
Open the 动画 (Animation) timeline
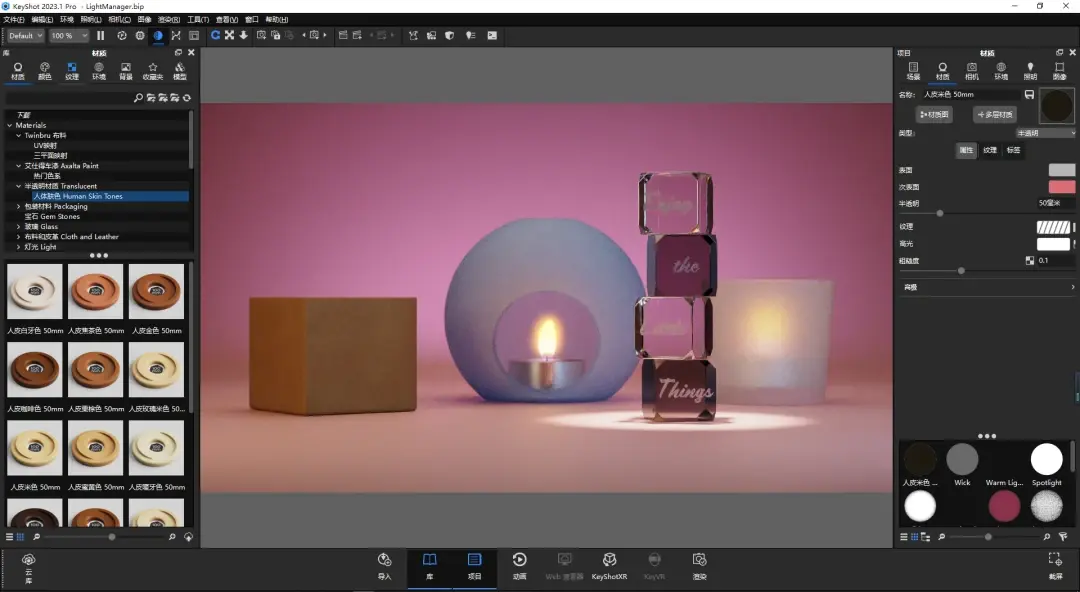tap(519, 567)
